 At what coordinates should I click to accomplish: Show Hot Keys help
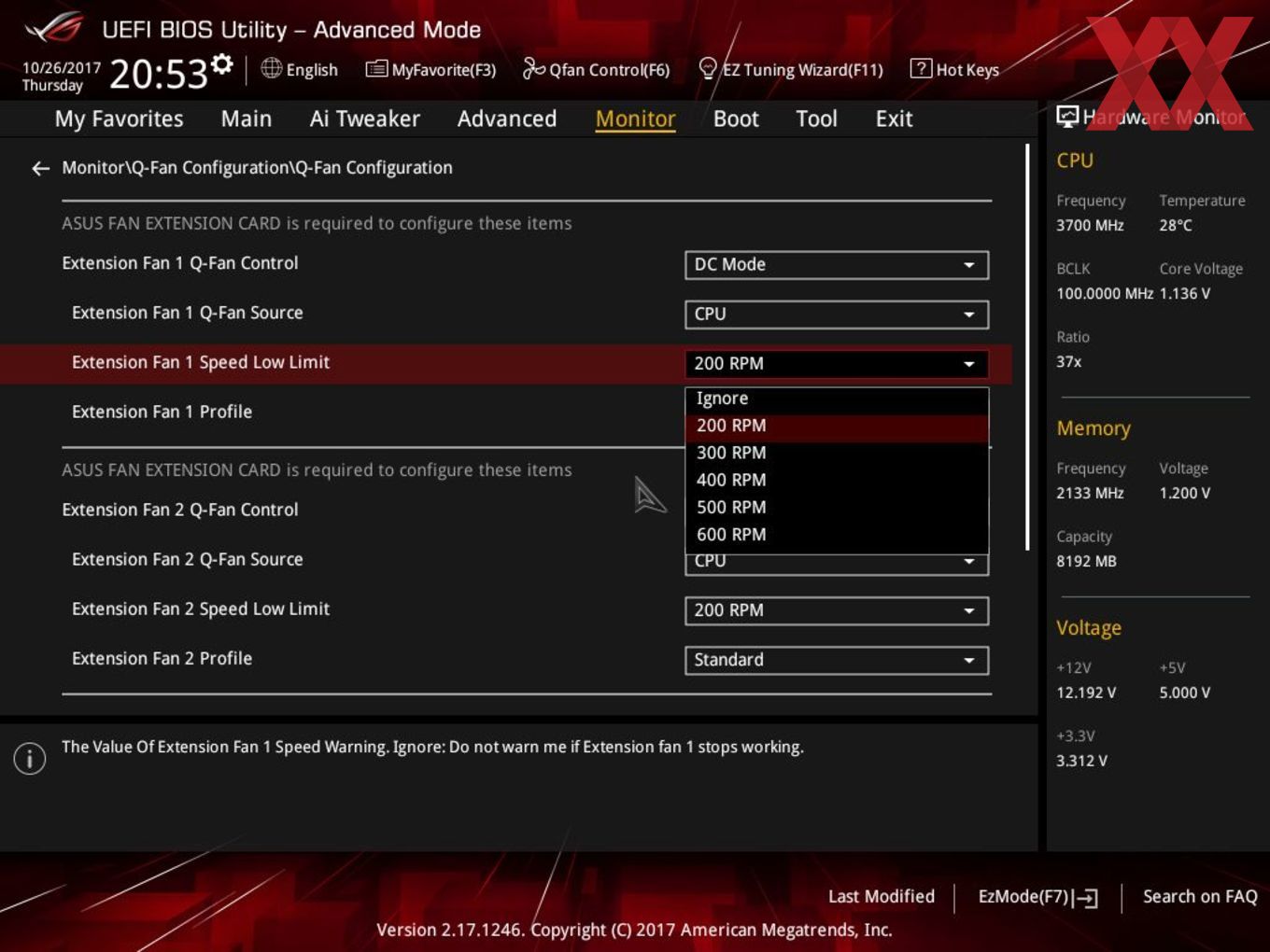(954, 69)
